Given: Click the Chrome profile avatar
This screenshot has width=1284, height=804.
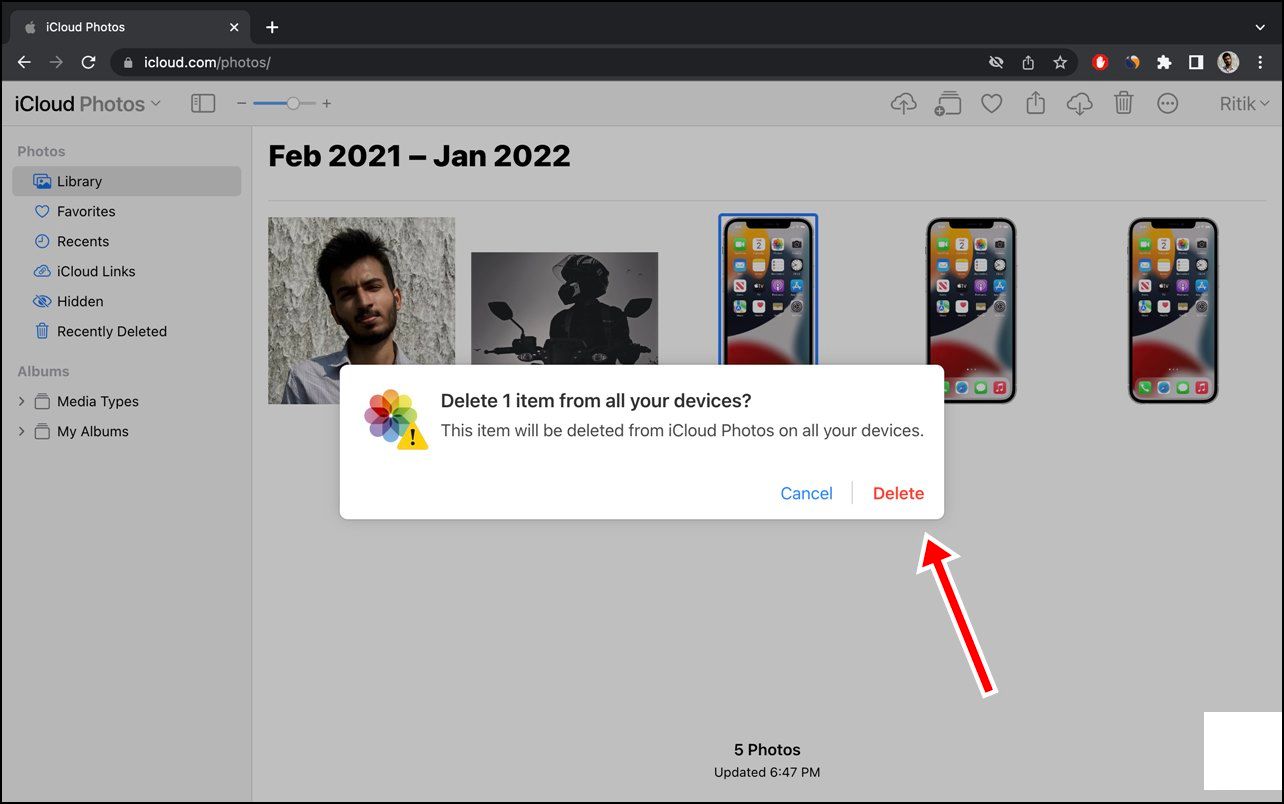Looking at the screenshot, I should click(x=1228, y=62).
